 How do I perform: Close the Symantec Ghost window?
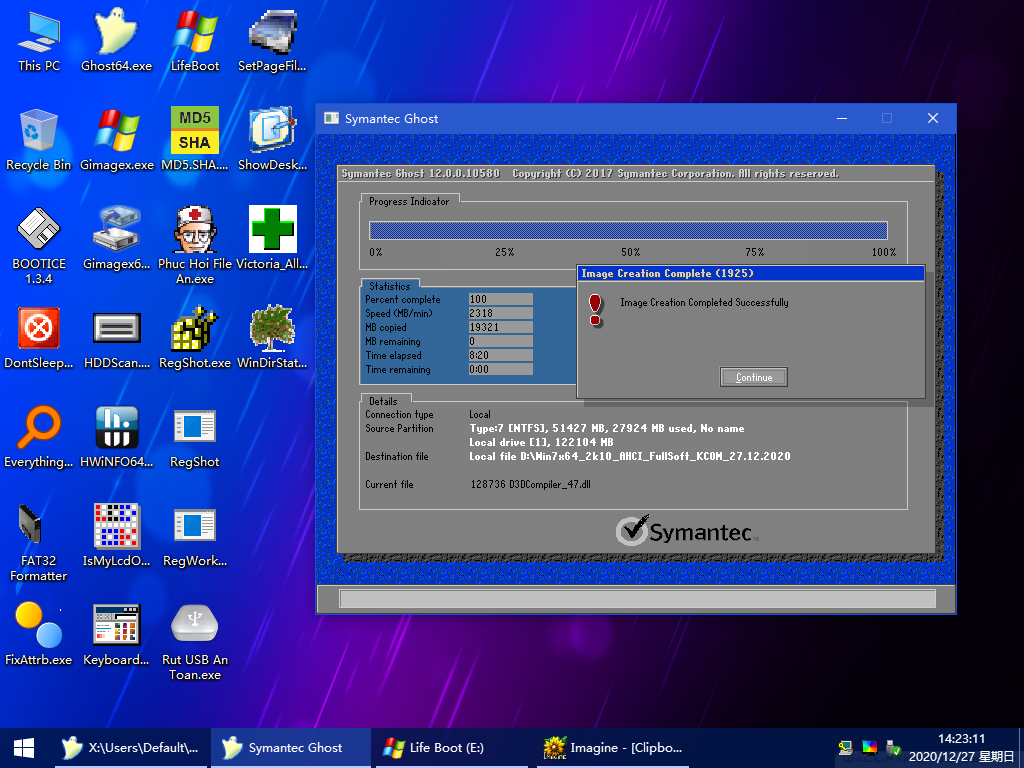point(933,118)
